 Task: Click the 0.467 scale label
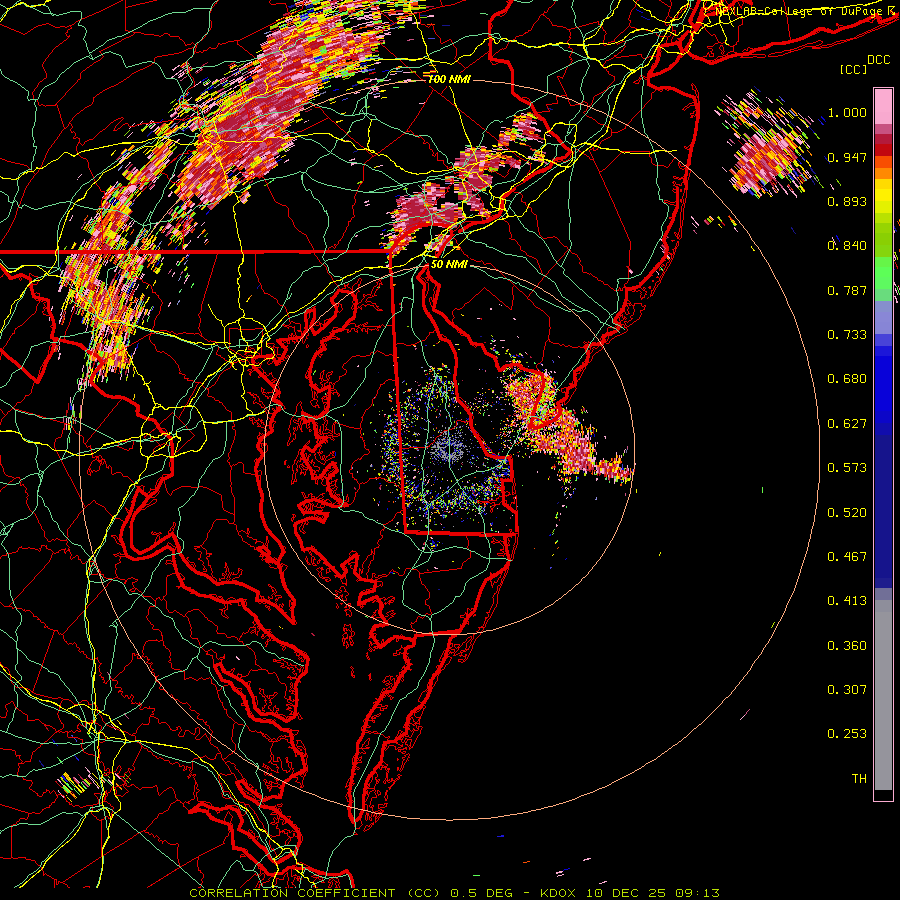(x=847, y=557)
